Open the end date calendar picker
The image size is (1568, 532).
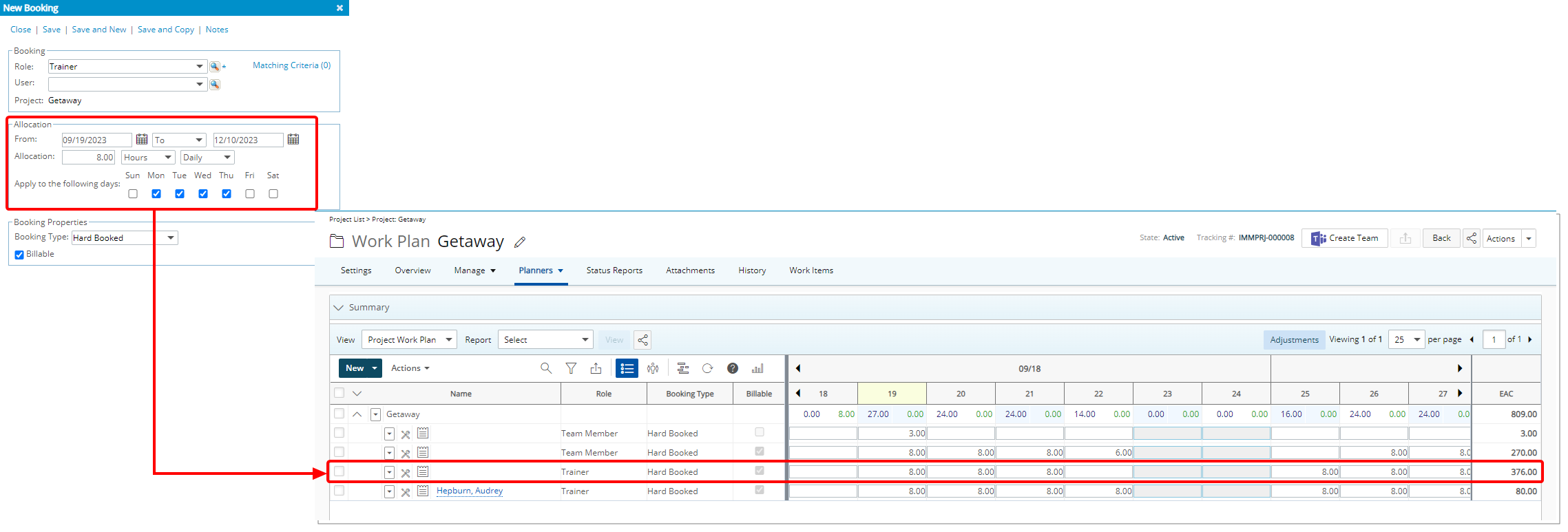point(293,139)
